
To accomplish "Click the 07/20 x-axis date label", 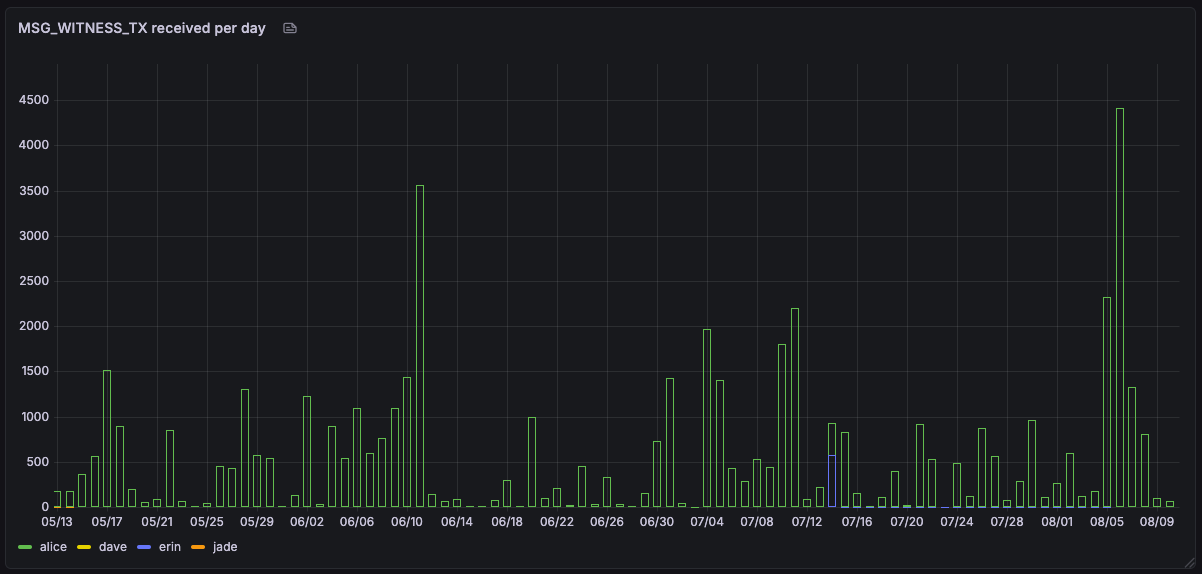I will [907, 521].
